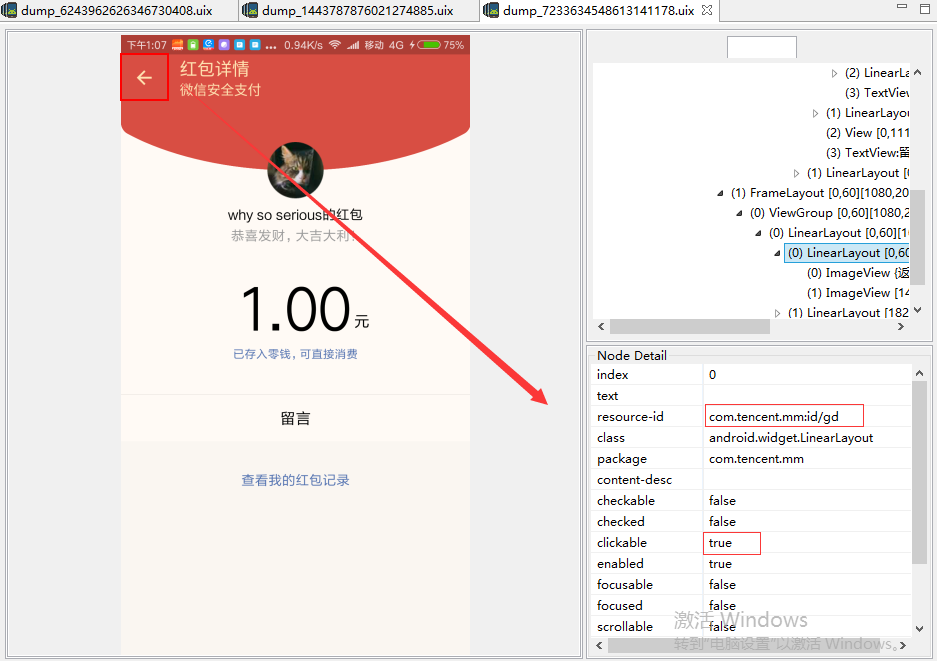937x661 pixels.
Task: Click the index row value 0
Action: [x=712, y=375]
